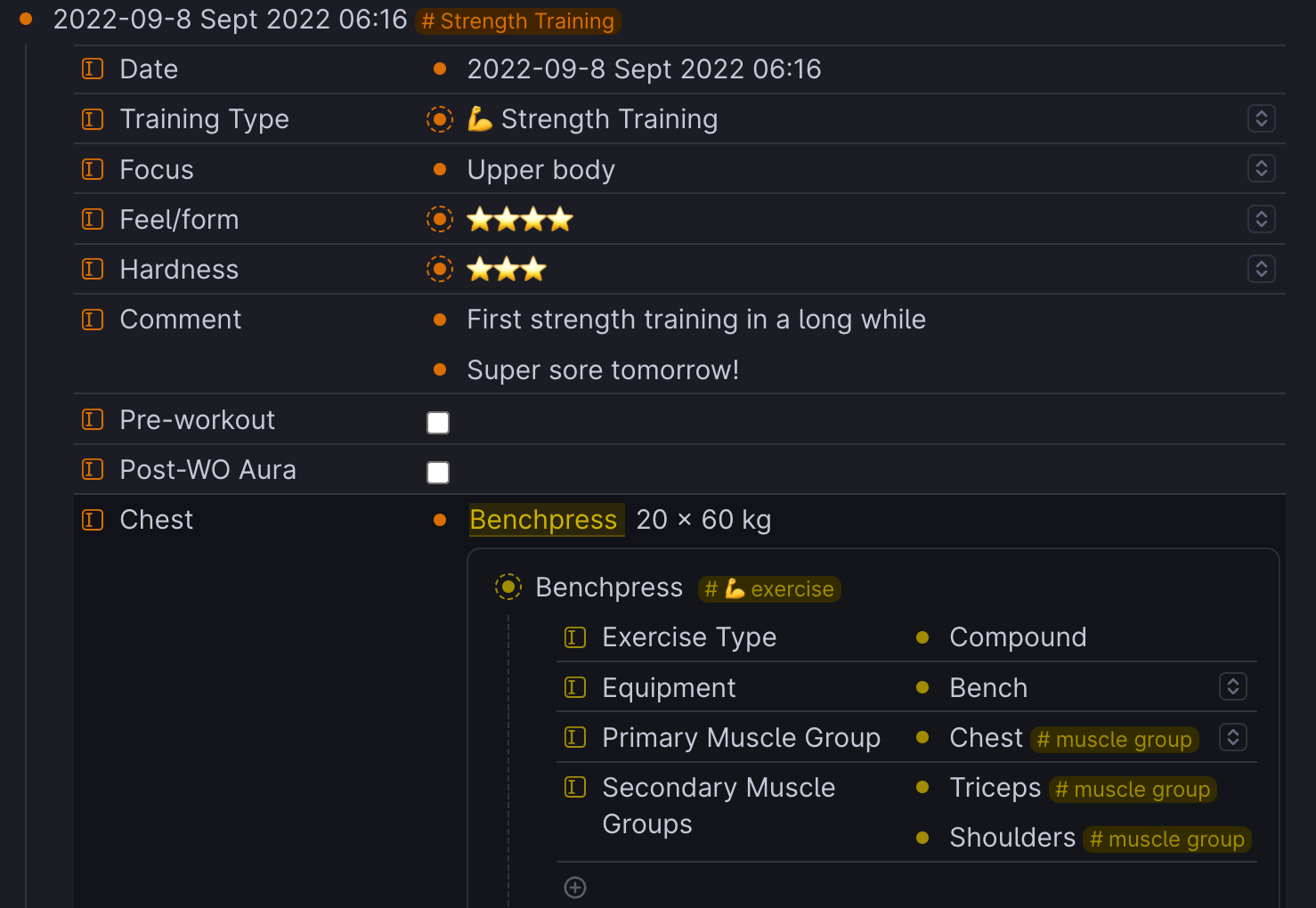Click the field icon next to Secondary Muscle Groups
This screenshot has width=1316, height=908.
point(575,787)
